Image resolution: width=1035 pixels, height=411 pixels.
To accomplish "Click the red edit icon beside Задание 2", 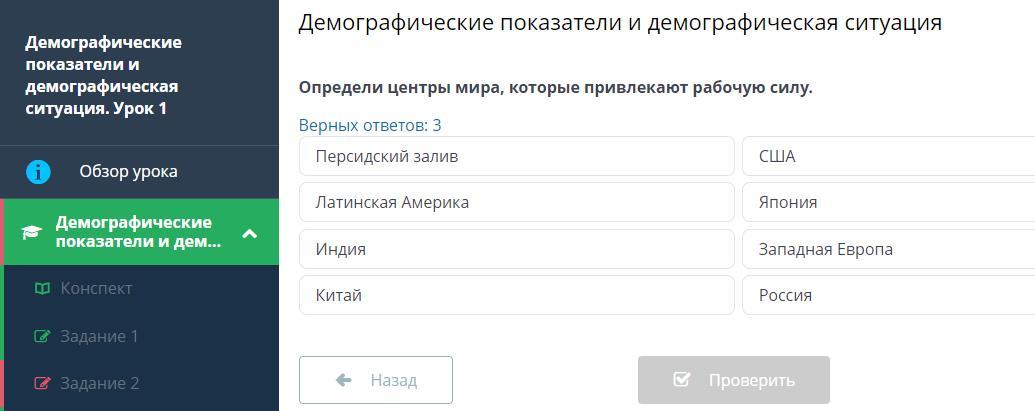I will tap(42, 383).
